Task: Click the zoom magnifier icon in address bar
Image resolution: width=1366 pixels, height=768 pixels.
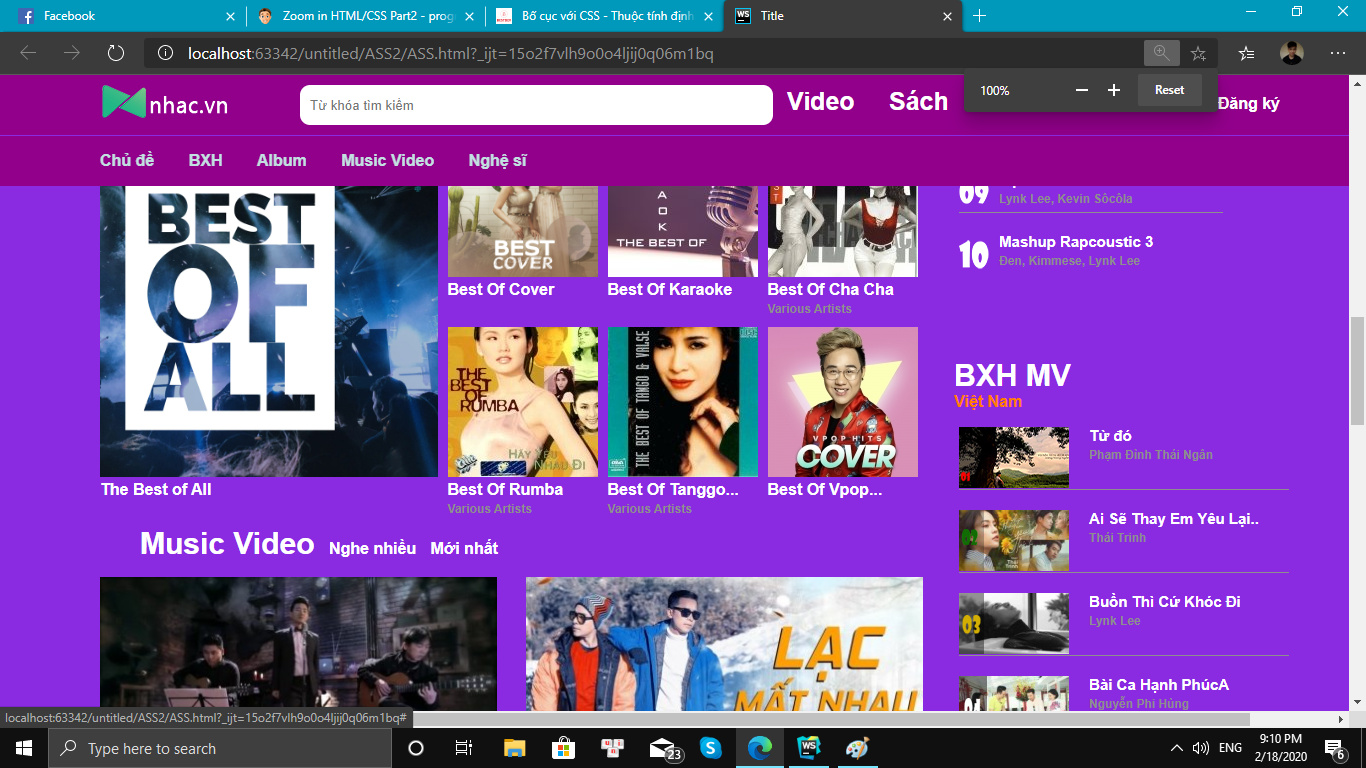Action: (x=1161, y=53)
